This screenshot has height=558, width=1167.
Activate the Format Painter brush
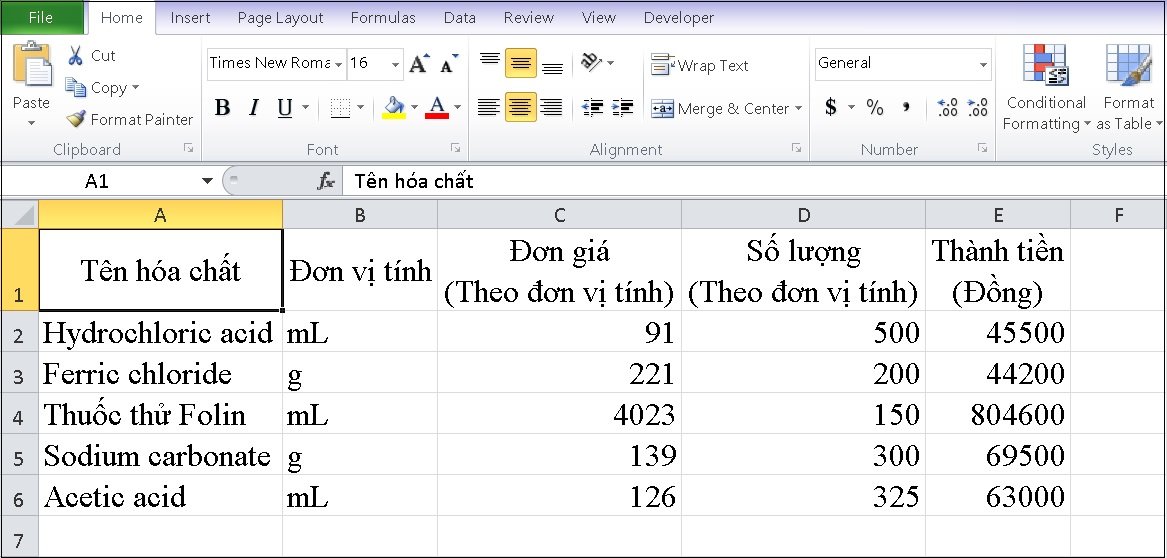click(x=76, y=119)
